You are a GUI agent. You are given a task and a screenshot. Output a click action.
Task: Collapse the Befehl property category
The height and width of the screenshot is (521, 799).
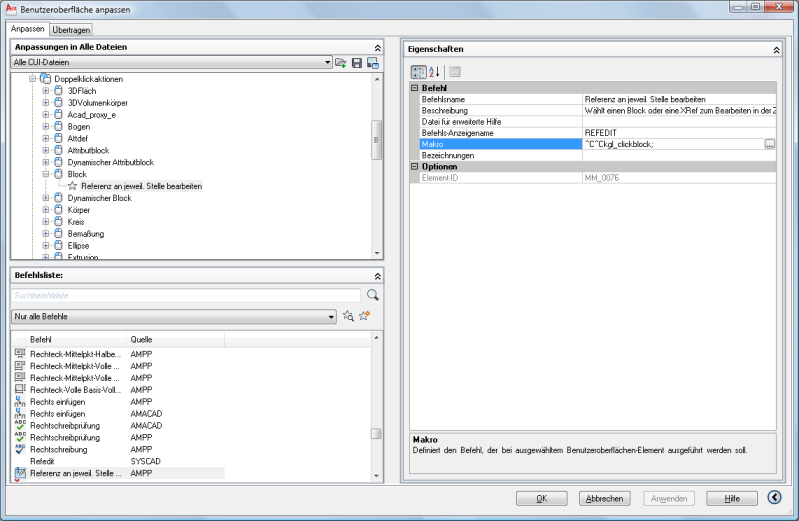[415, 88]
